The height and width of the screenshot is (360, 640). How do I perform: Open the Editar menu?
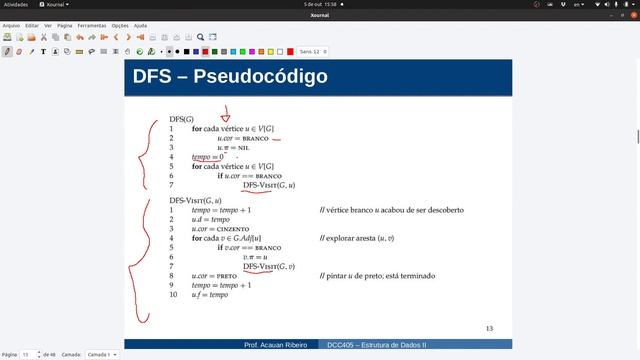32,26
